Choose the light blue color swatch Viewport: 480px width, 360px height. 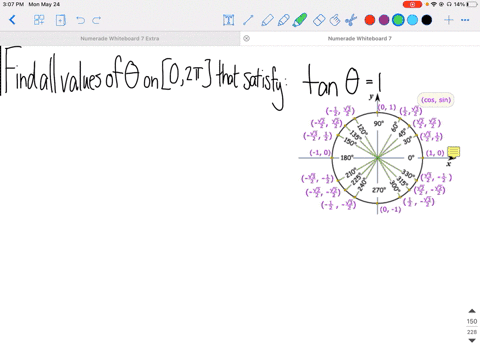[x=412, y=20]
